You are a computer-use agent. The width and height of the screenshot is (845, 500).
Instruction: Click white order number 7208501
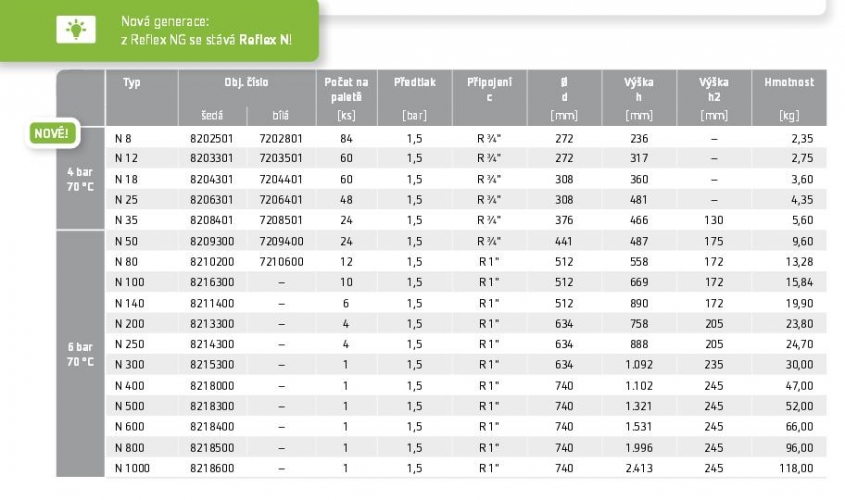tap(281, 220)
